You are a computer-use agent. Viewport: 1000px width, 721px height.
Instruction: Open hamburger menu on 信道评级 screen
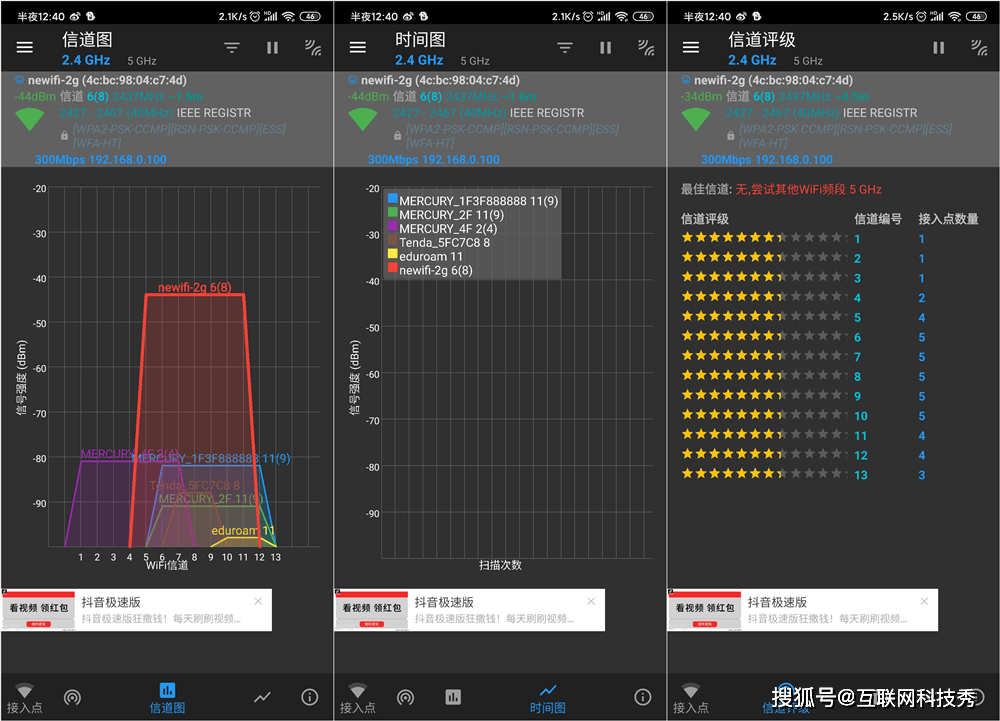(691, 48)
